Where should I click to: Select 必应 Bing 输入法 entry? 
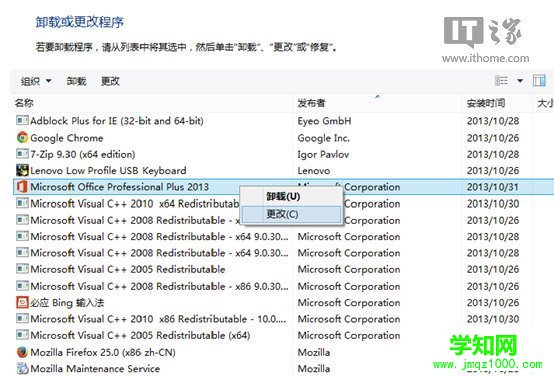point(67,303)
